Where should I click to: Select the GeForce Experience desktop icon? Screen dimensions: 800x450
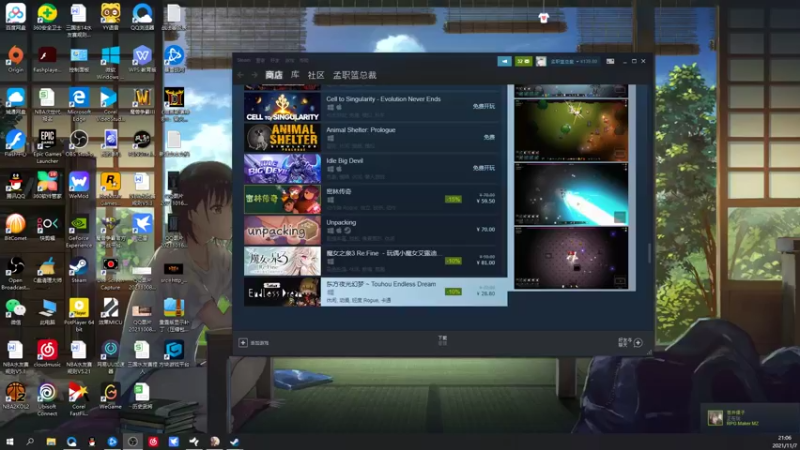coord(79,231)
